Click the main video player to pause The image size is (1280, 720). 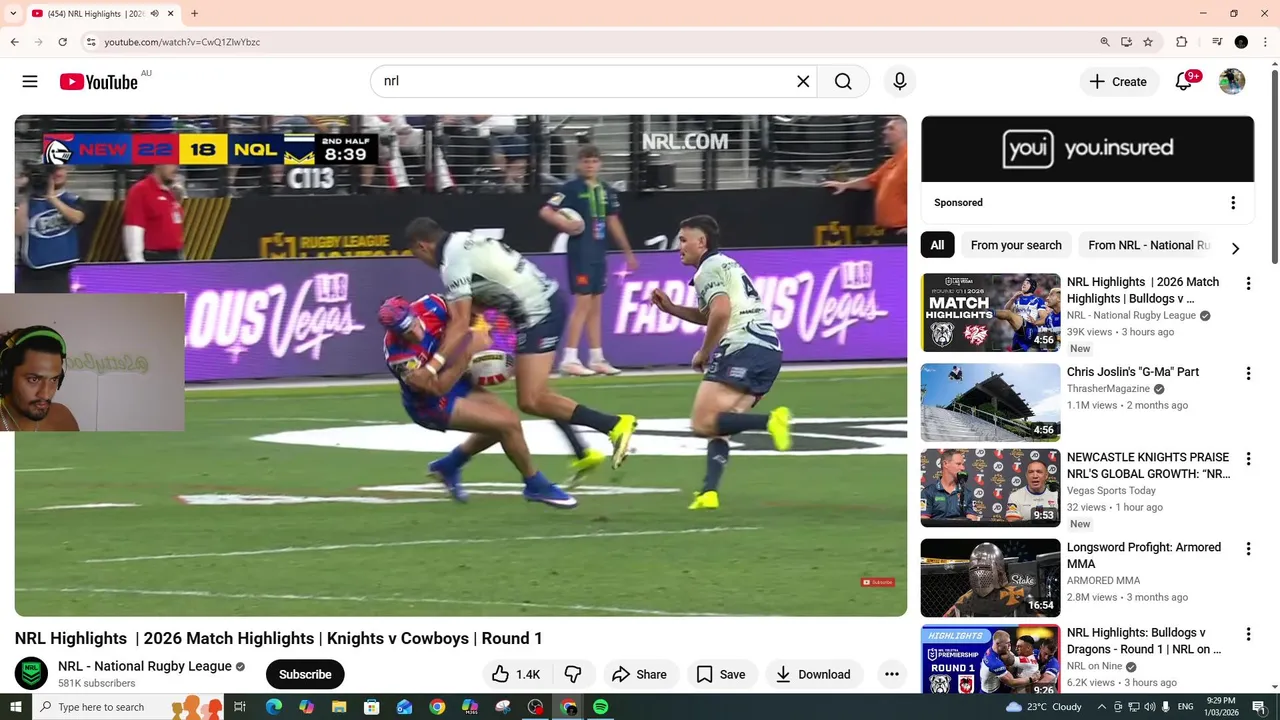tap(461, 365)
